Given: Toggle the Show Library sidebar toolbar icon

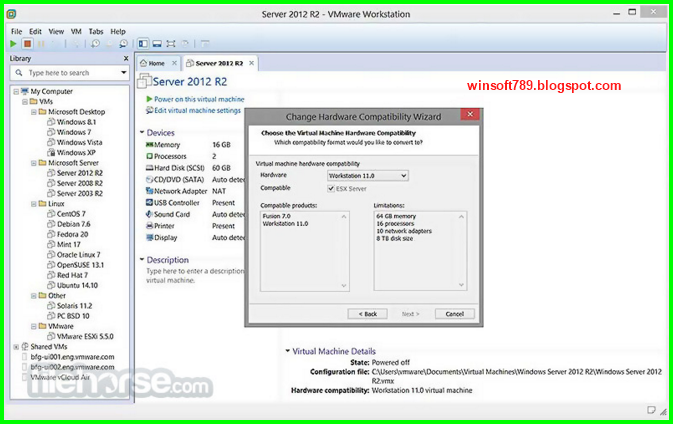Looking at the screenshot, I should pos(143,44).
